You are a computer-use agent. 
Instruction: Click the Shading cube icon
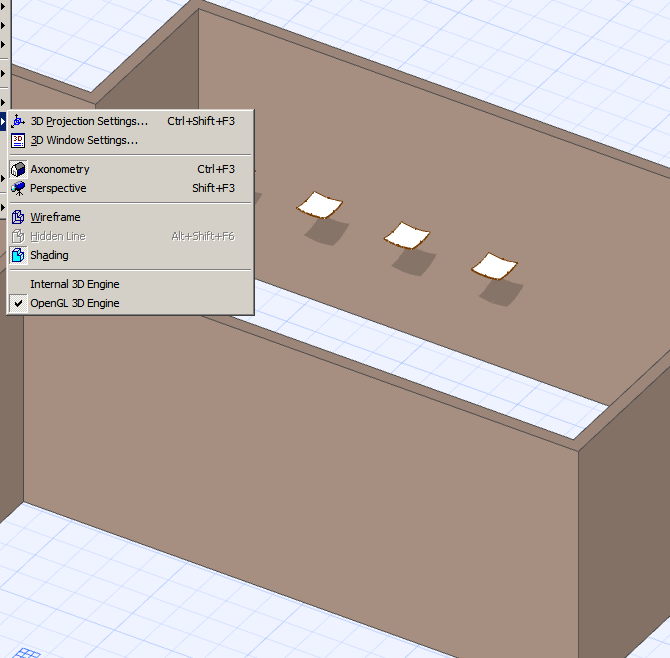(x=18, y=255)
